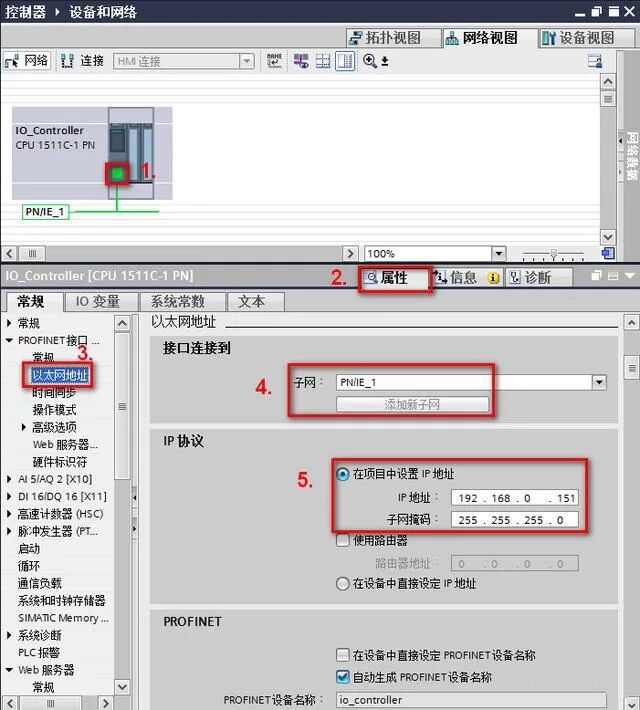
Task: Select Communication load tree item
Action: 40,583
